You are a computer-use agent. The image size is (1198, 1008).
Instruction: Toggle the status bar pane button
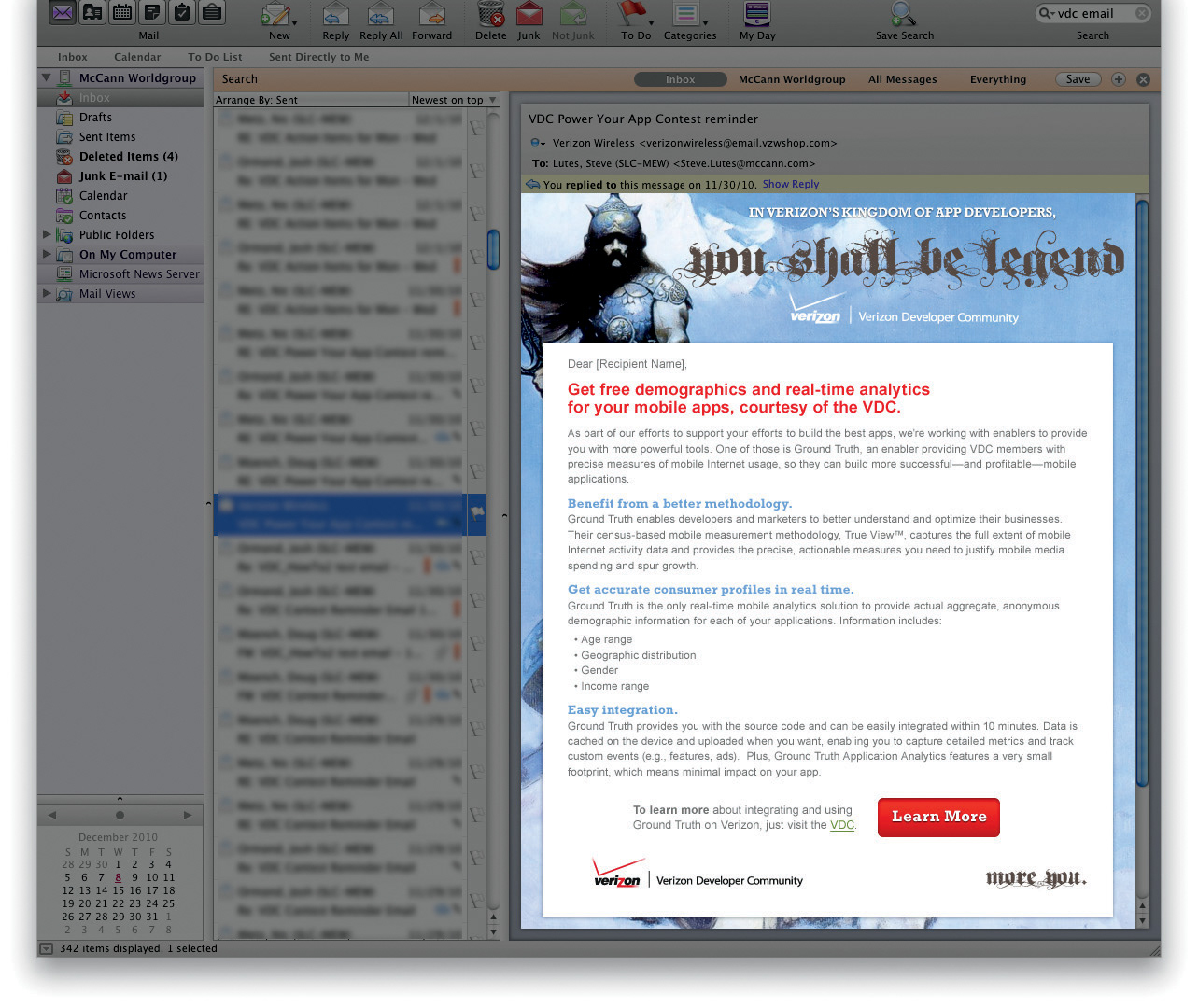tap(46, 948)
